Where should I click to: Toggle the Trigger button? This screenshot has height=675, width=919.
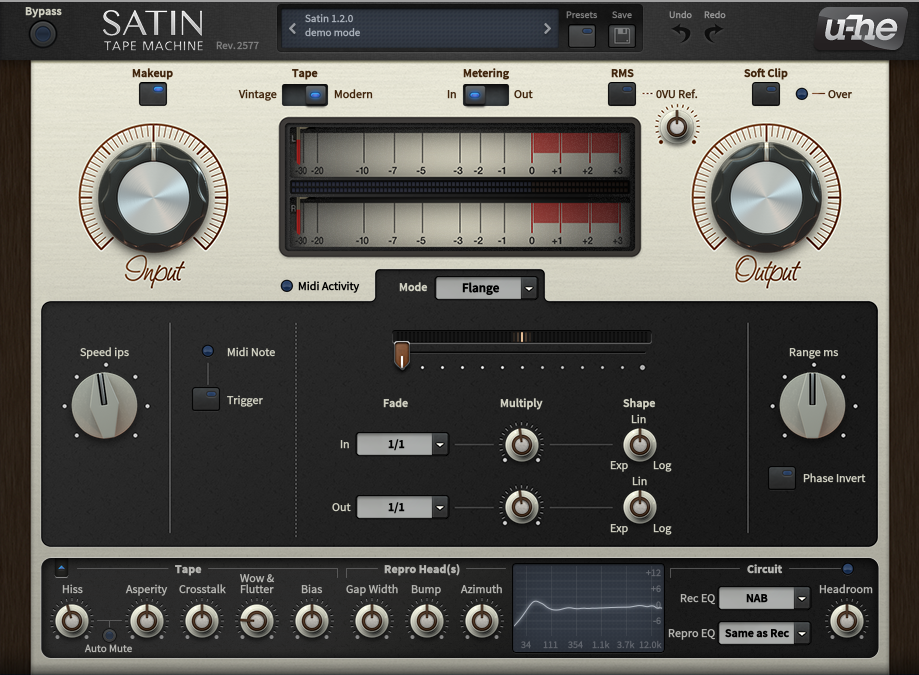pyautogui.click(x=206, y=398)
